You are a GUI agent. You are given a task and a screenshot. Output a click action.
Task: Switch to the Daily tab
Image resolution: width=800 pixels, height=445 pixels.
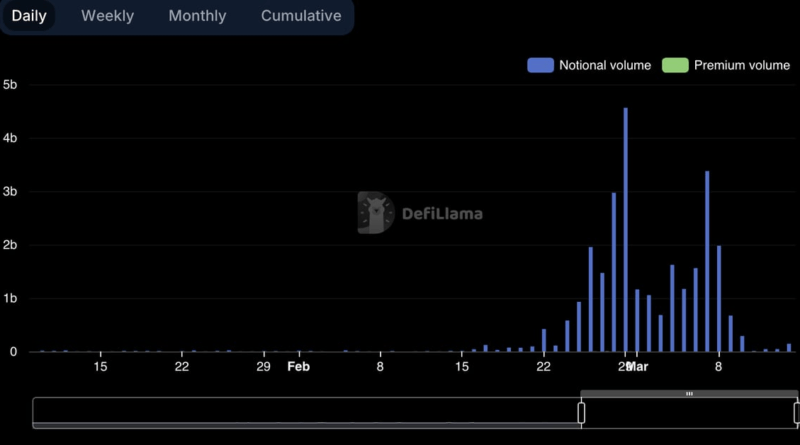coord(29,16)
